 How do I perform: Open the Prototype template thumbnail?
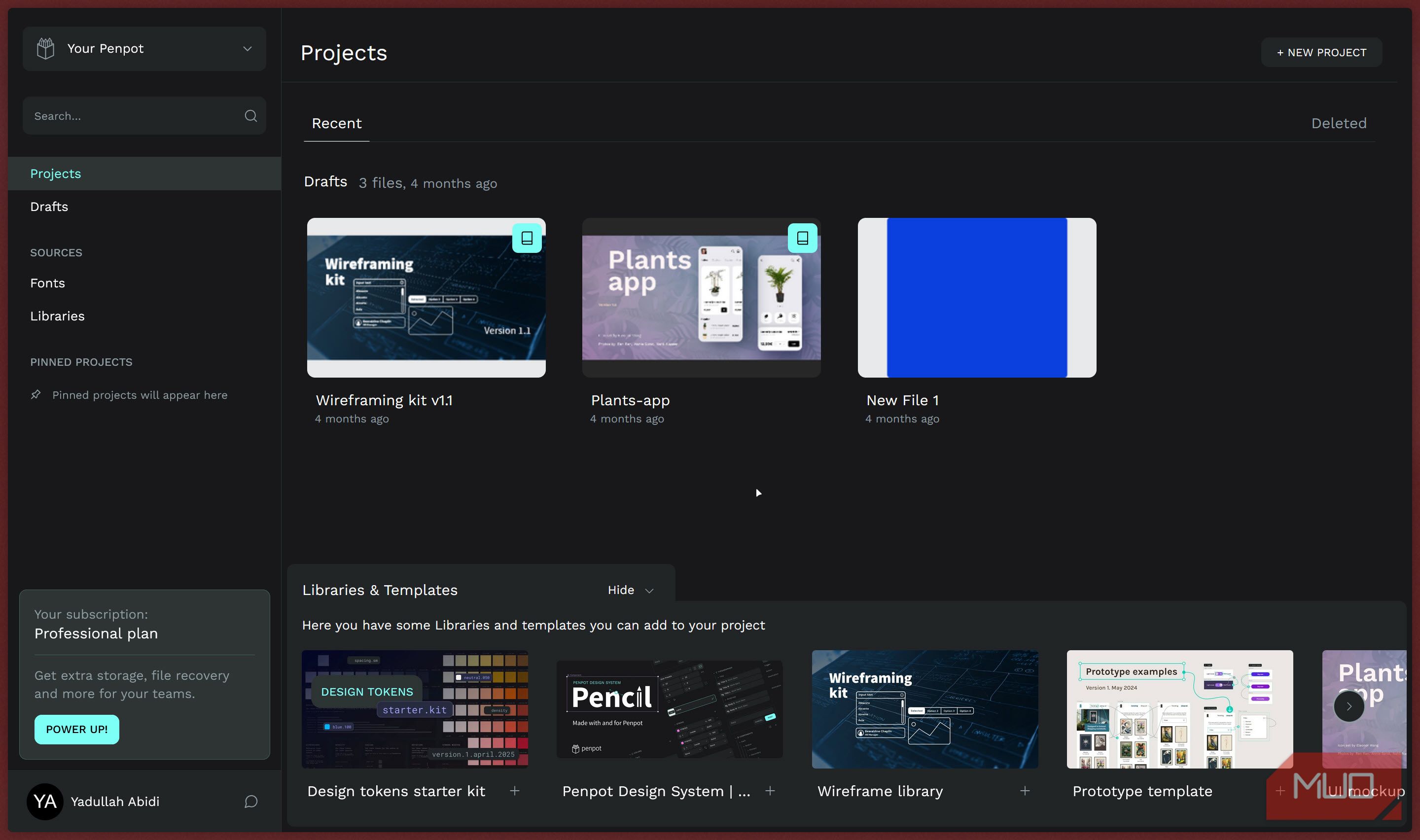(x=1179, y=709)
